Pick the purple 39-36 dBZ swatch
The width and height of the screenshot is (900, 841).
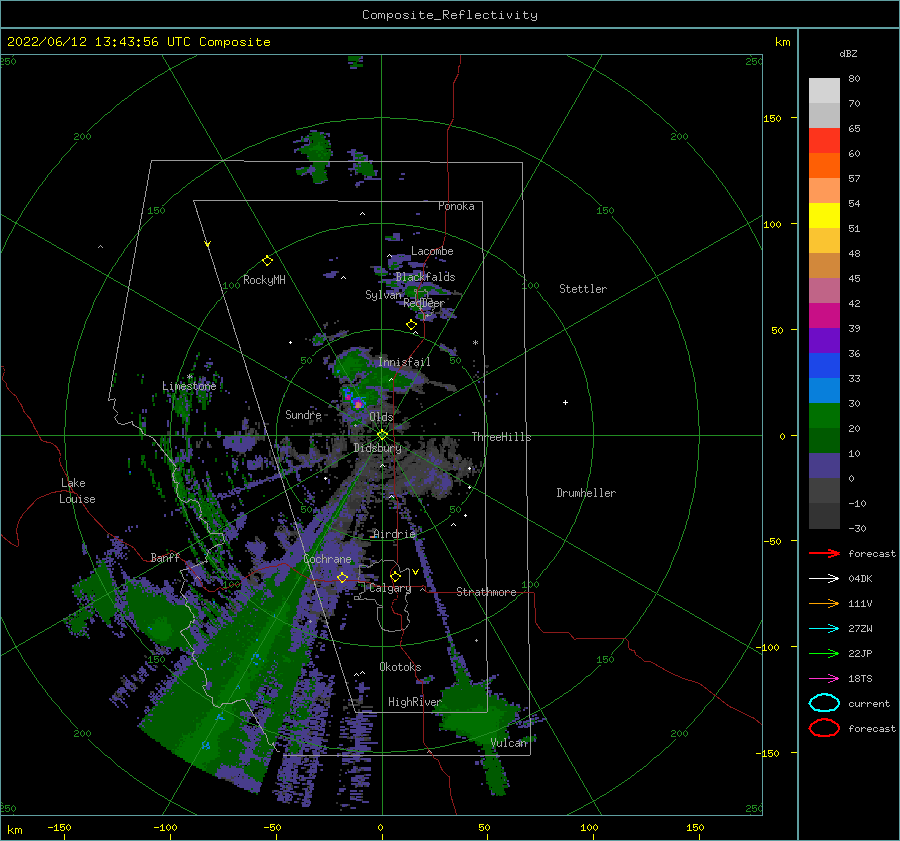[824, 340]
